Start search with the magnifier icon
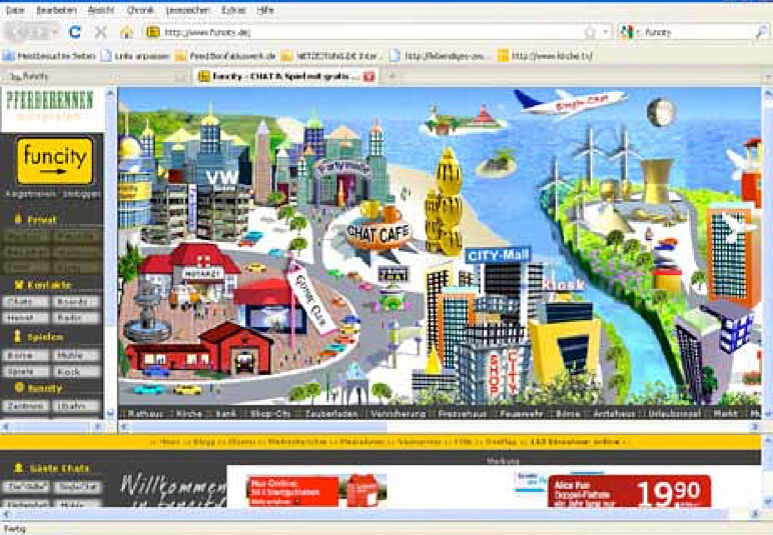 pyautogui.click(x=761, y=32)
